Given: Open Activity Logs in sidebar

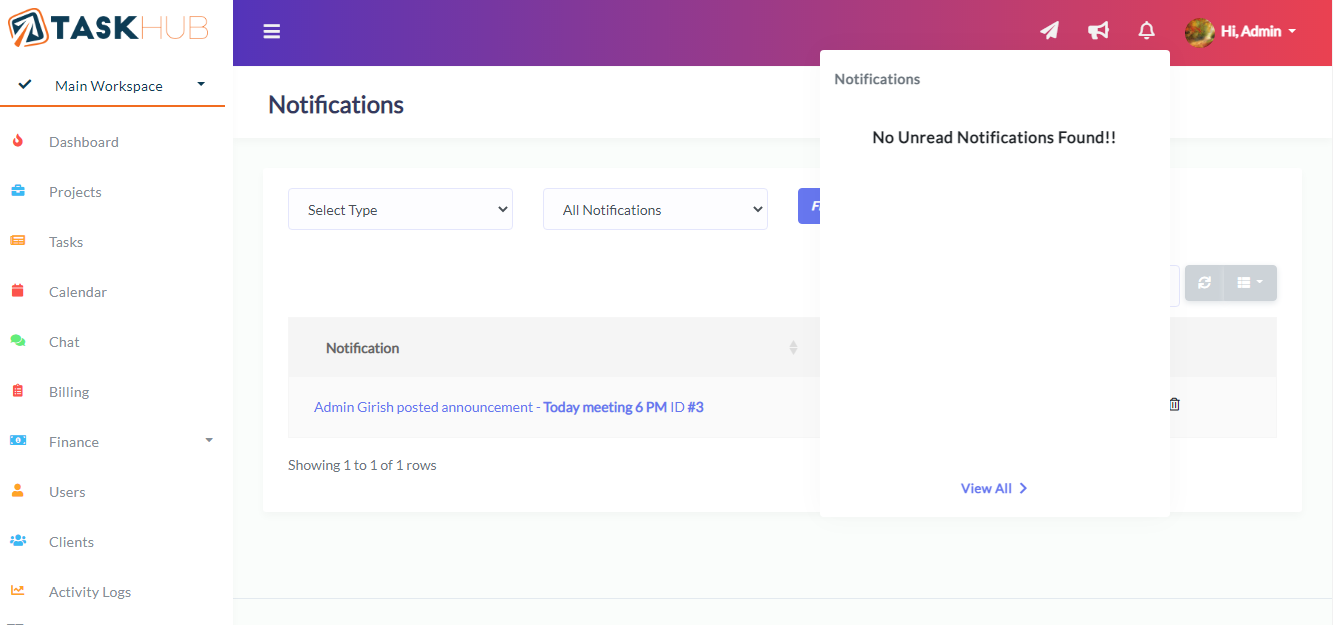Looking at the screenshot, I should point(90,592).
